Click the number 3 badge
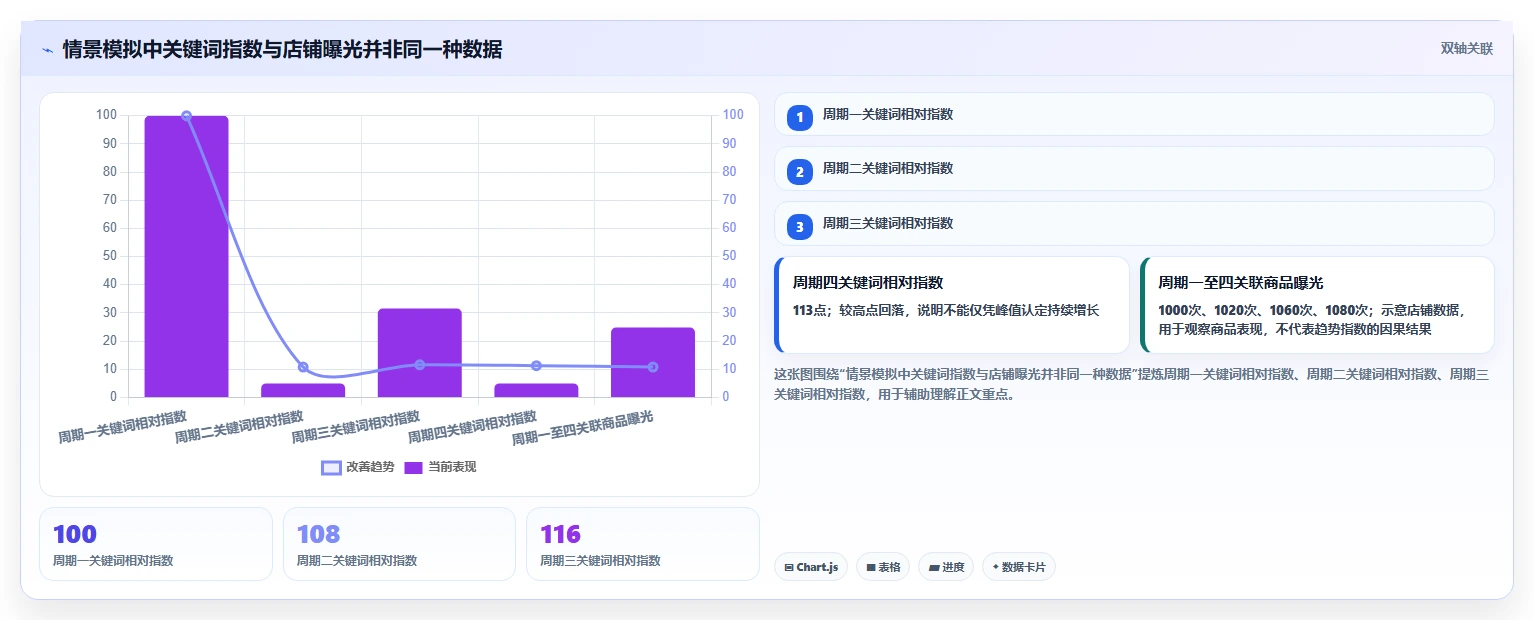Image resolution: width=1534 pixels, height=620 pixels. pos(800,227)
